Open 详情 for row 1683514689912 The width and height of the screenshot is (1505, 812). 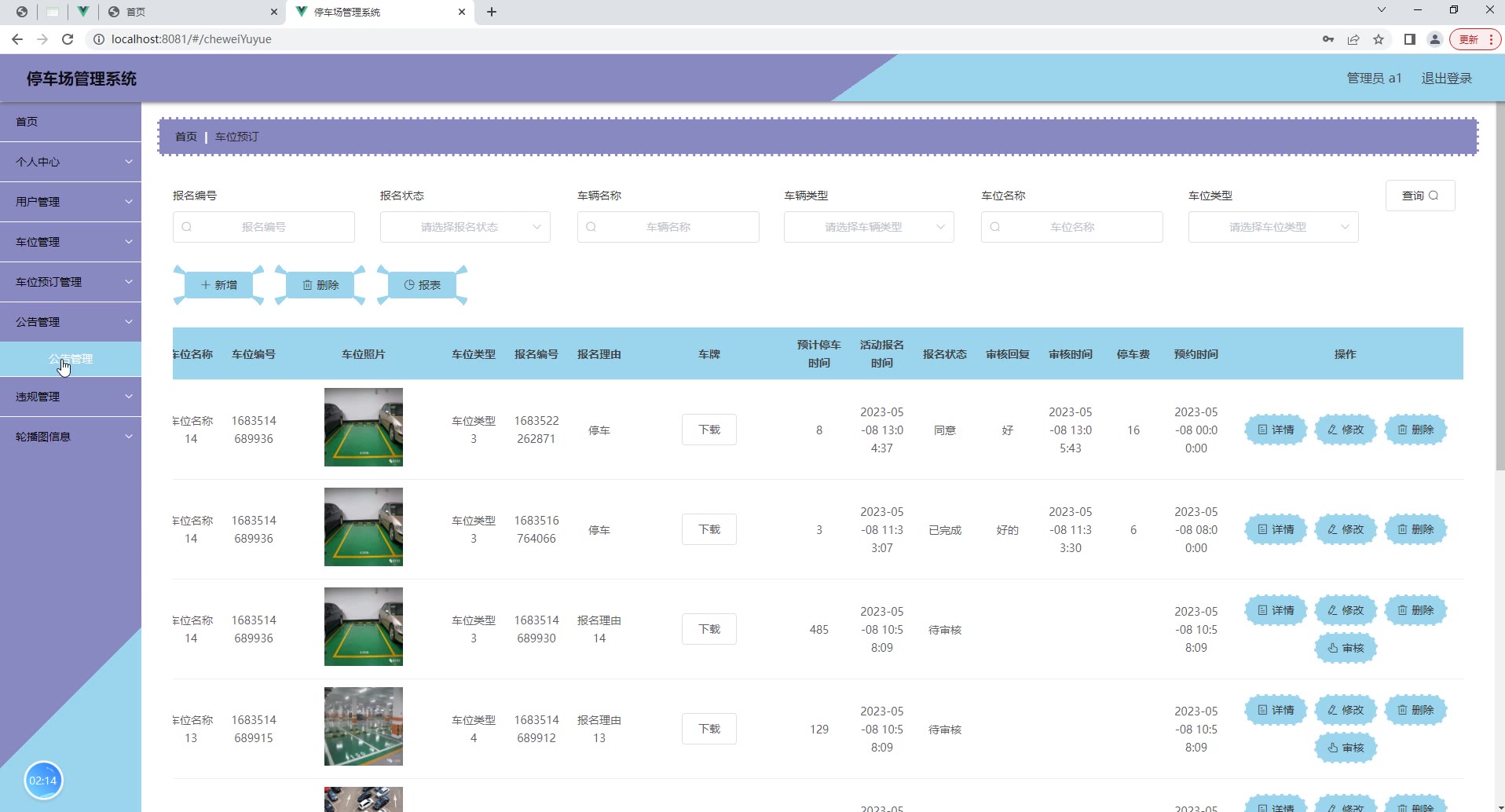(x=1276, y=710)
